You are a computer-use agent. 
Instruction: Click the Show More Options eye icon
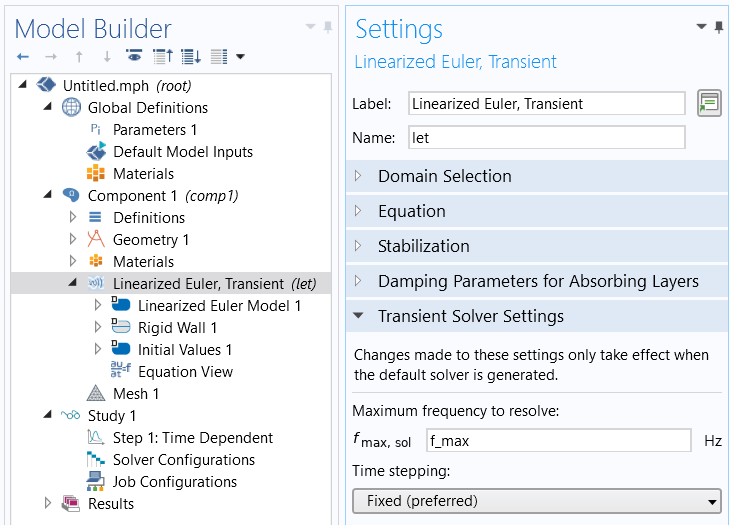click(x=133, y=56)
